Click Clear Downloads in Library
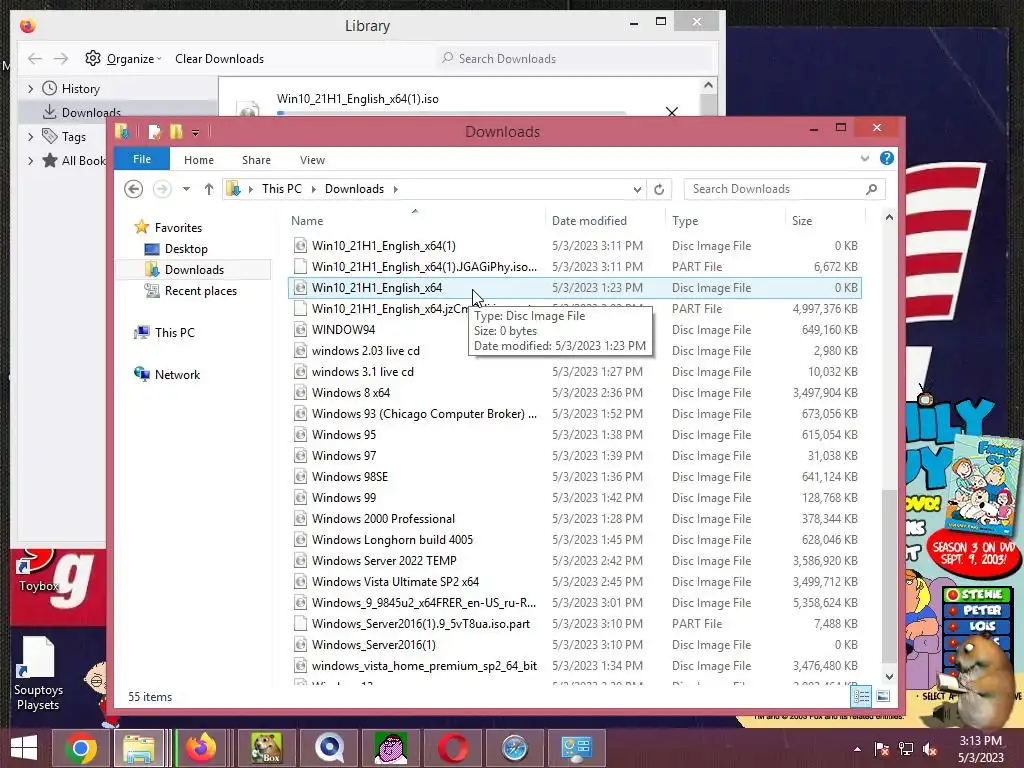This screenshot has width=1024, height=768. [219, 59]
